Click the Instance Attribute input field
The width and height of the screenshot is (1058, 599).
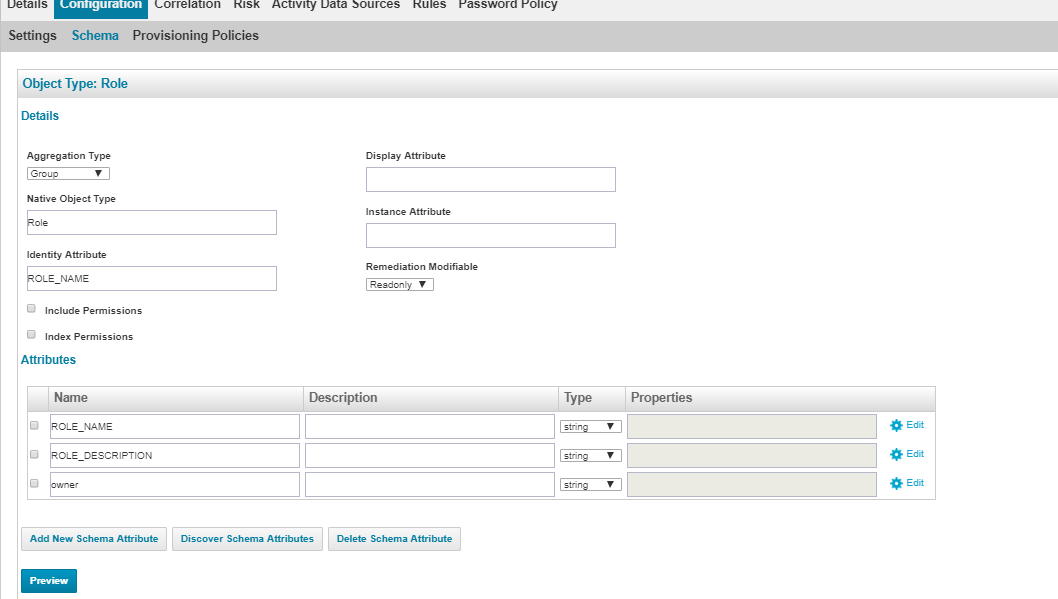(490, 235)
